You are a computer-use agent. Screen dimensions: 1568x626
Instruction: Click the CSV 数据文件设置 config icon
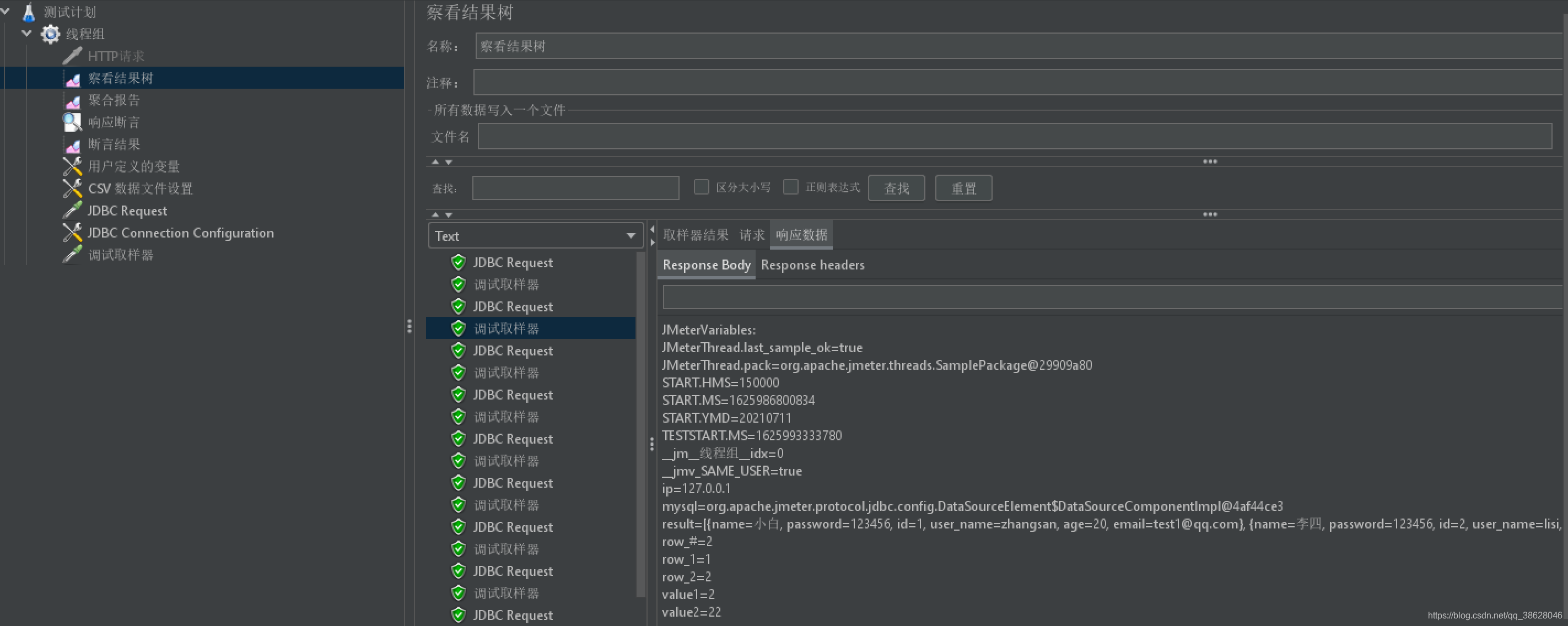[72, 188]
